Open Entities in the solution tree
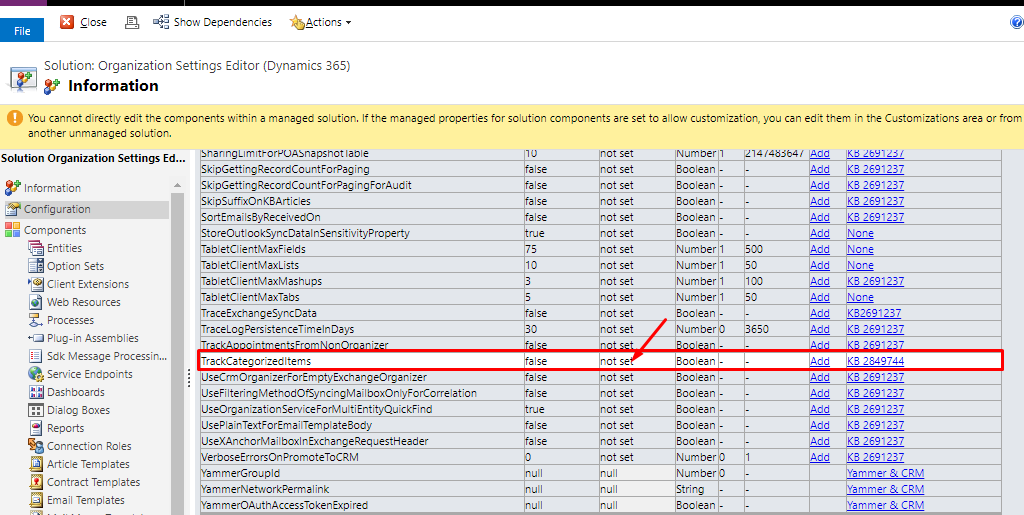Screen dimensions: 1024x515 tap(65, 248)
